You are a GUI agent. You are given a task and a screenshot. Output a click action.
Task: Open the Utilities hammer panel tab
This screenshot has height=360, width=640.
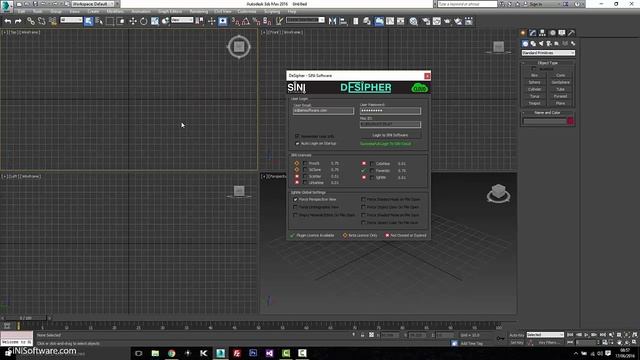(x=571, y=33)
